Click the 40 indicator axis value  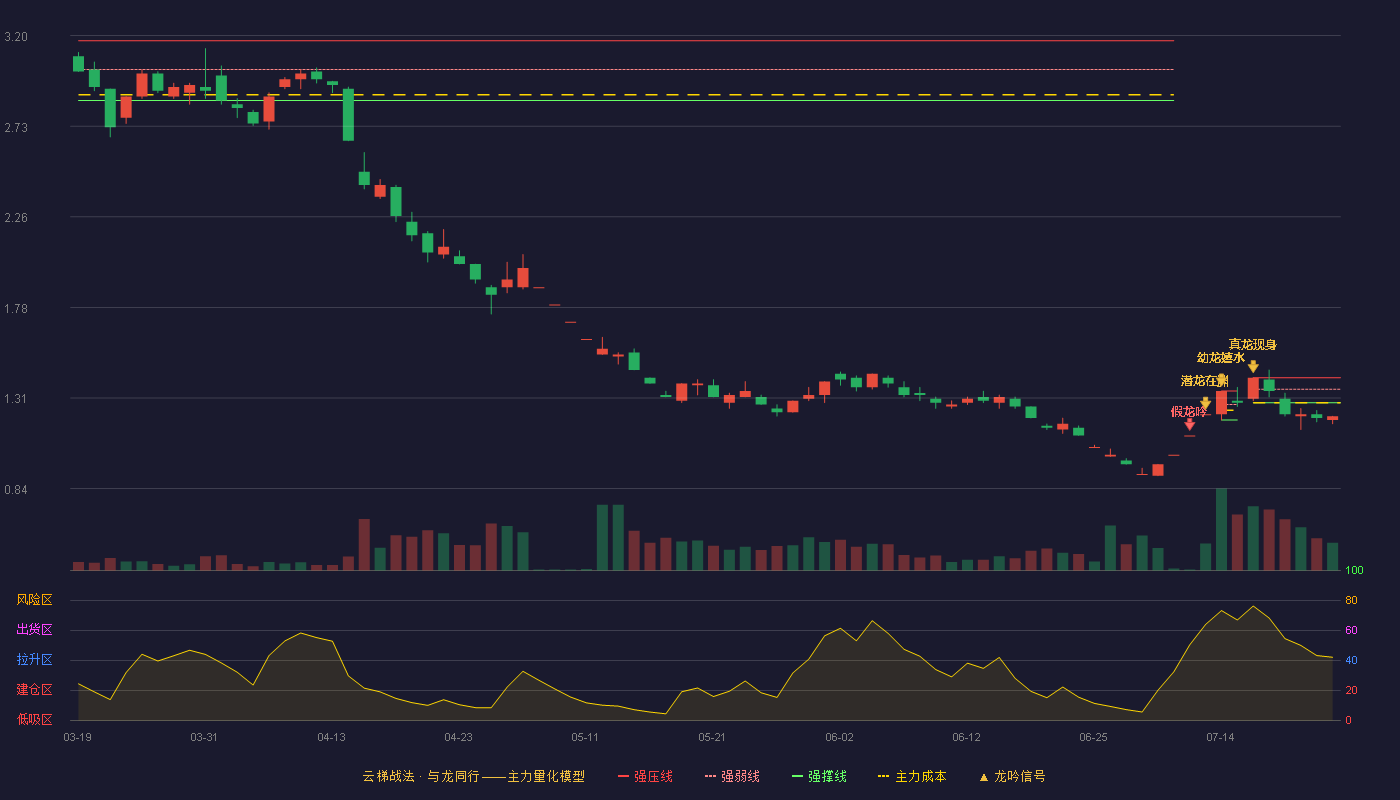[1351, 660]
